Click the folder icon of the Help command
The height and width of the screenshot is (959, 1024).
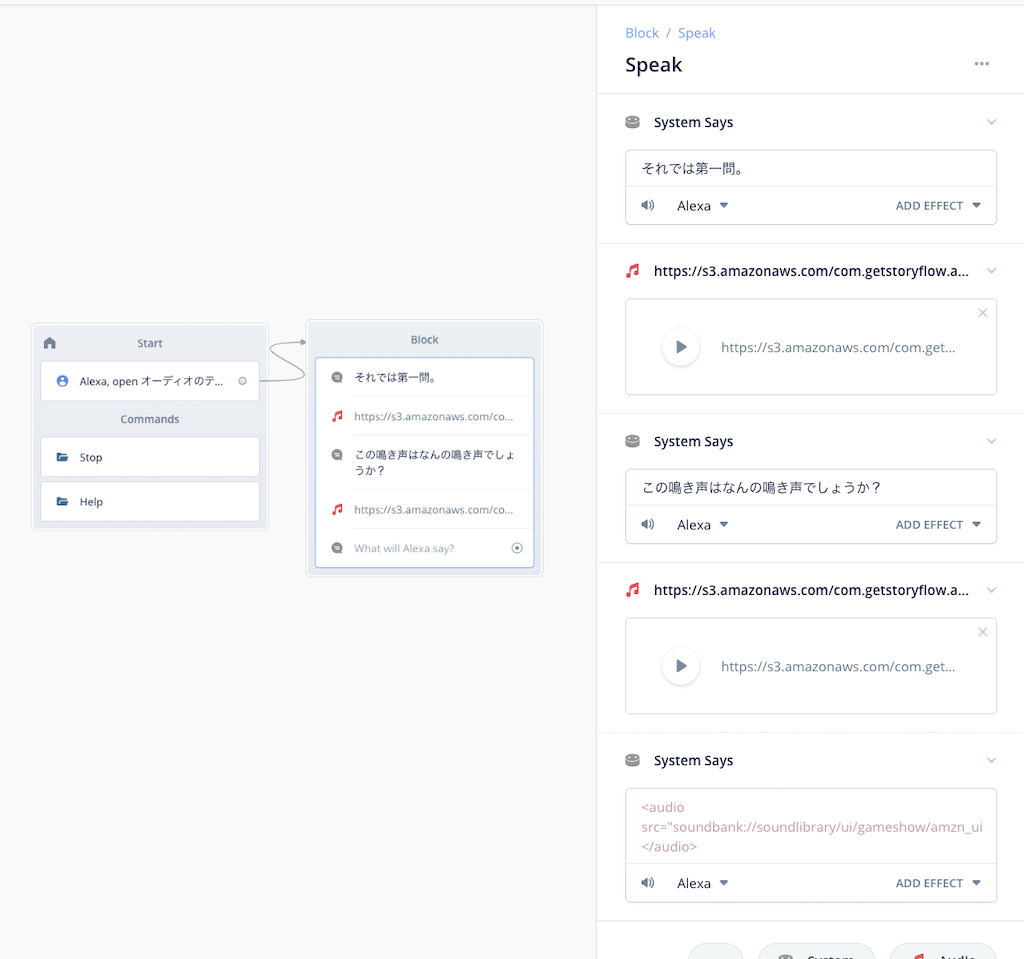tap(62, 501)
